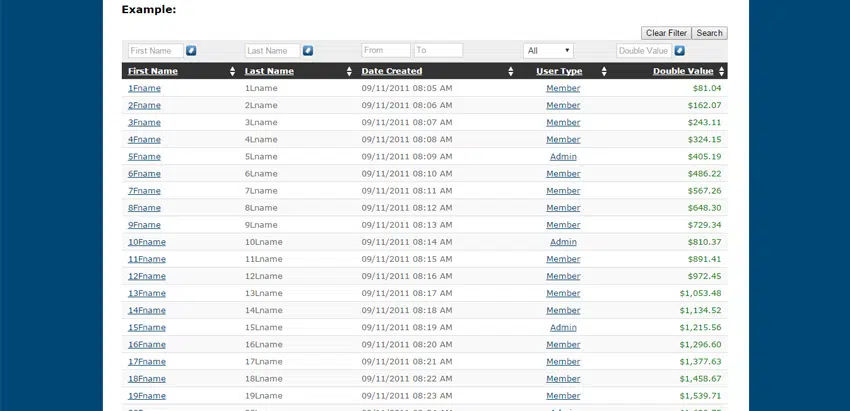Click the filter icon beside Last Name input
The width and height of the screenshot is (850, 411).
coord(308,50)
